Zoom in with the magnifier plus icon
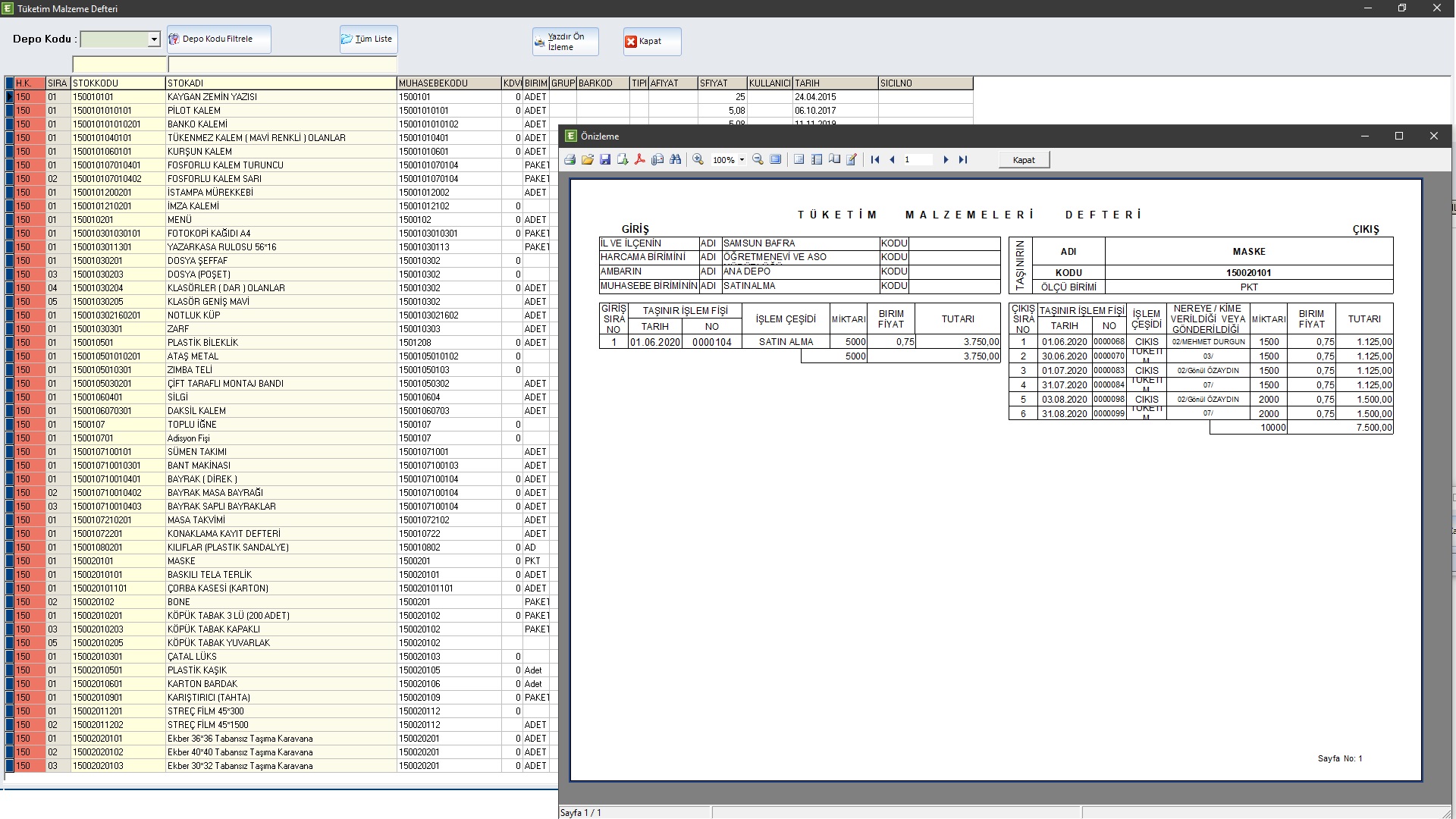The width and height of the screenshot is (1456, 819). [698, 160]
